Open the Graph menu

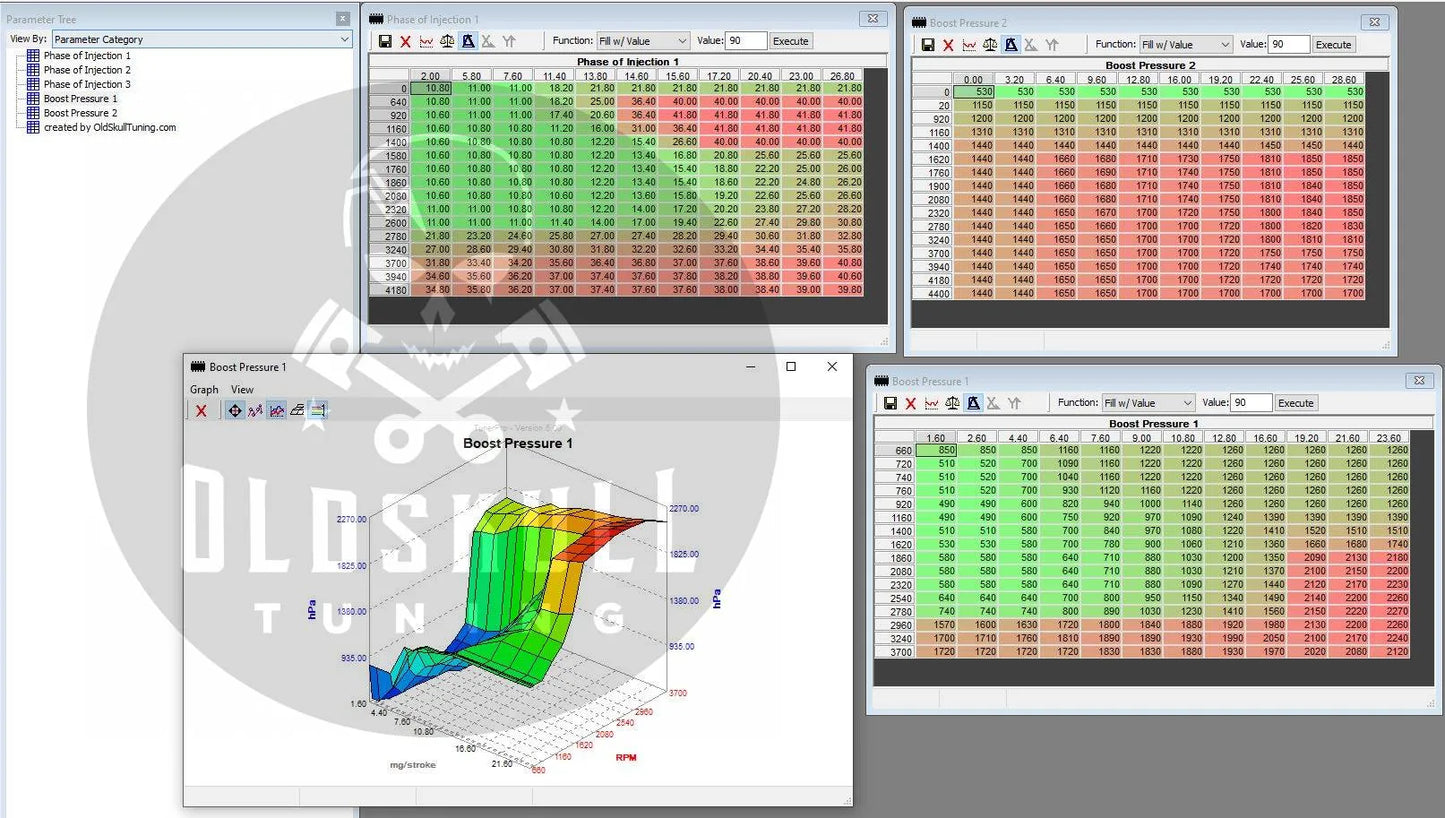click(x=204, y=389)
